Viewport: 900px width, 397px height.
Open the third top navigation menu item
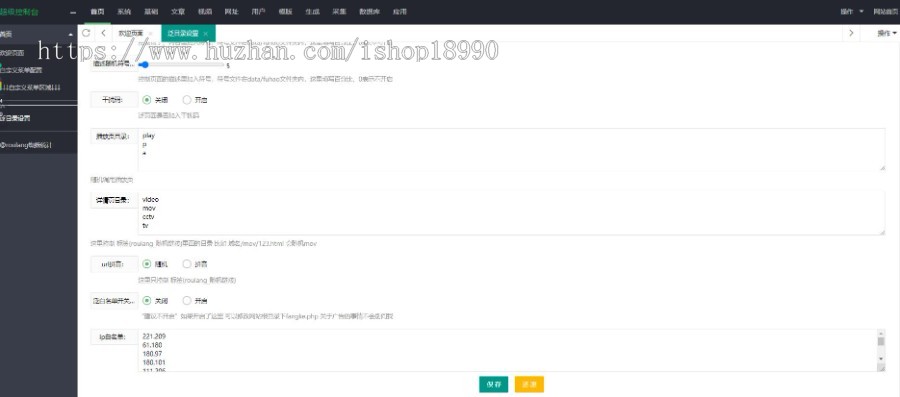(151, 11)
